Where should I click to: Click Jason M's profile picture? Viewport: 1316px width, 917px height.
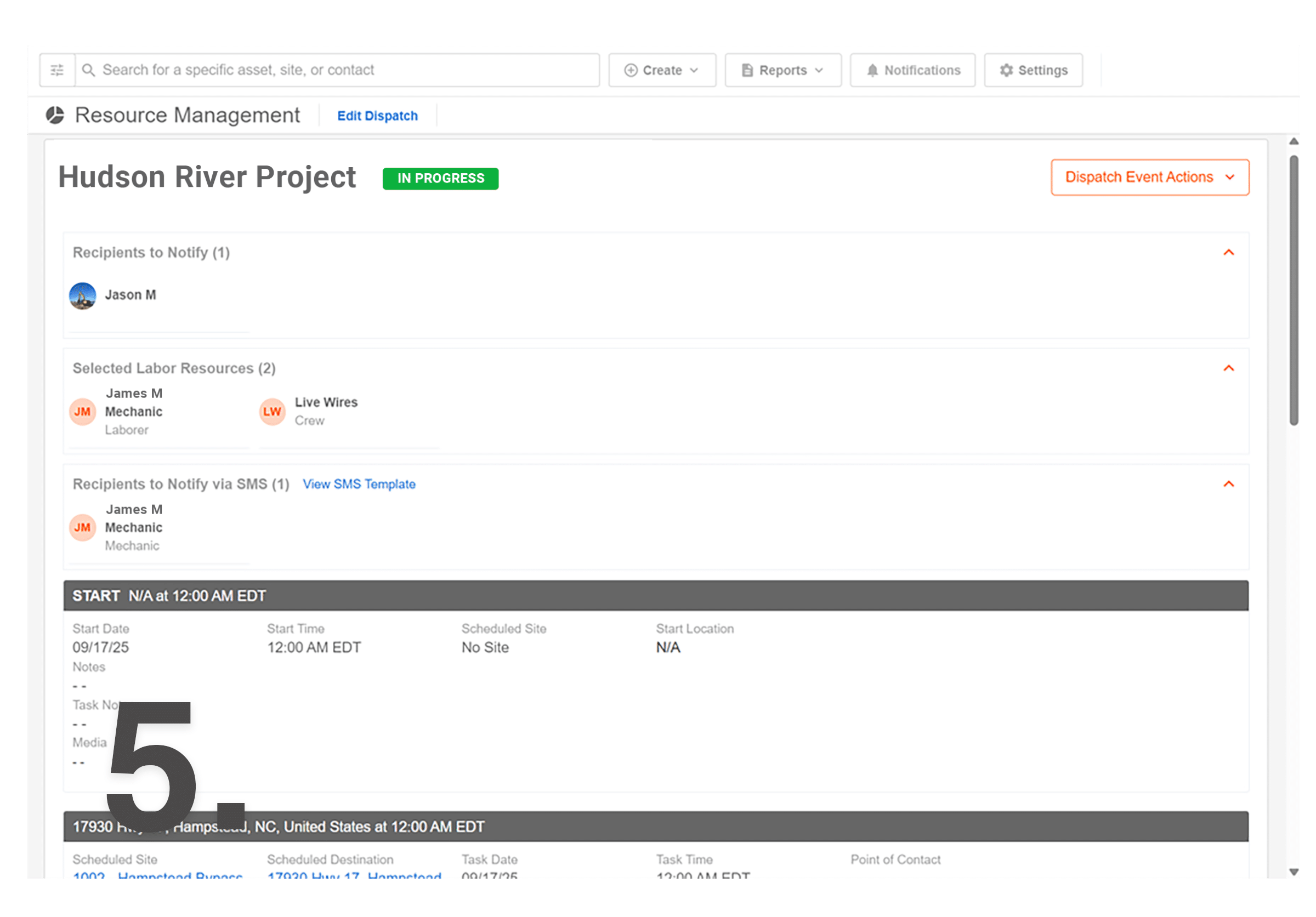pyautogui.click(x=83, y=296)
